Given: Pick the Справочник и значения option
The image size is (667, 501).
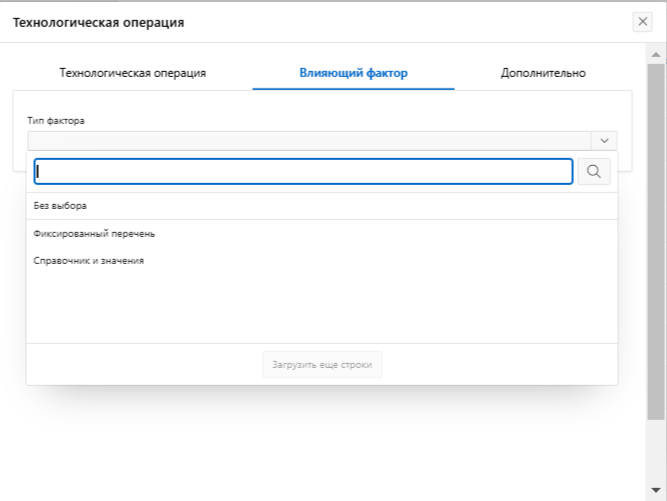Looking at the screenshot, I should pos(89,261).
